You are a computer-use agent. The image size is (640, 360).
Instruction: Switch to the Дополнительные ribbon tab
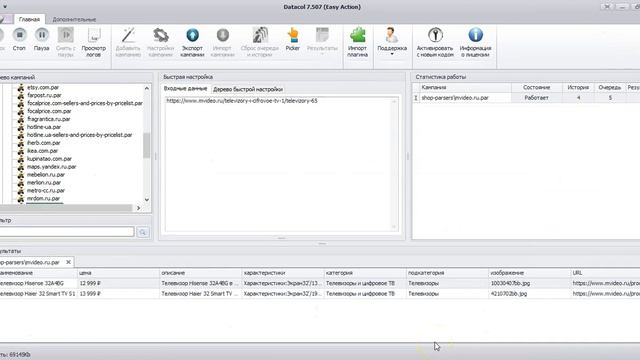[x=74, y=19]
